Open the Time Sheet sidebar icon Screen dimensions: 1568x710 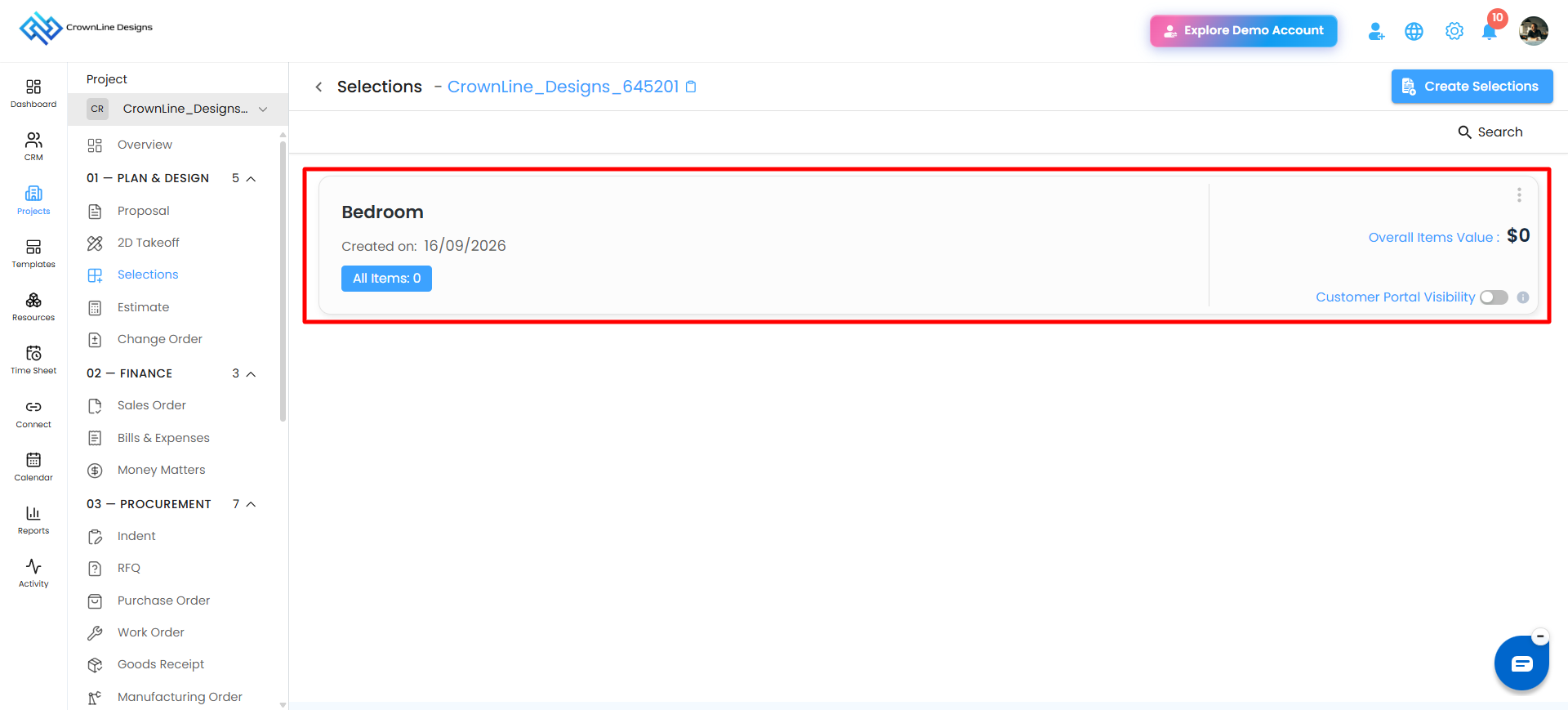33,359
